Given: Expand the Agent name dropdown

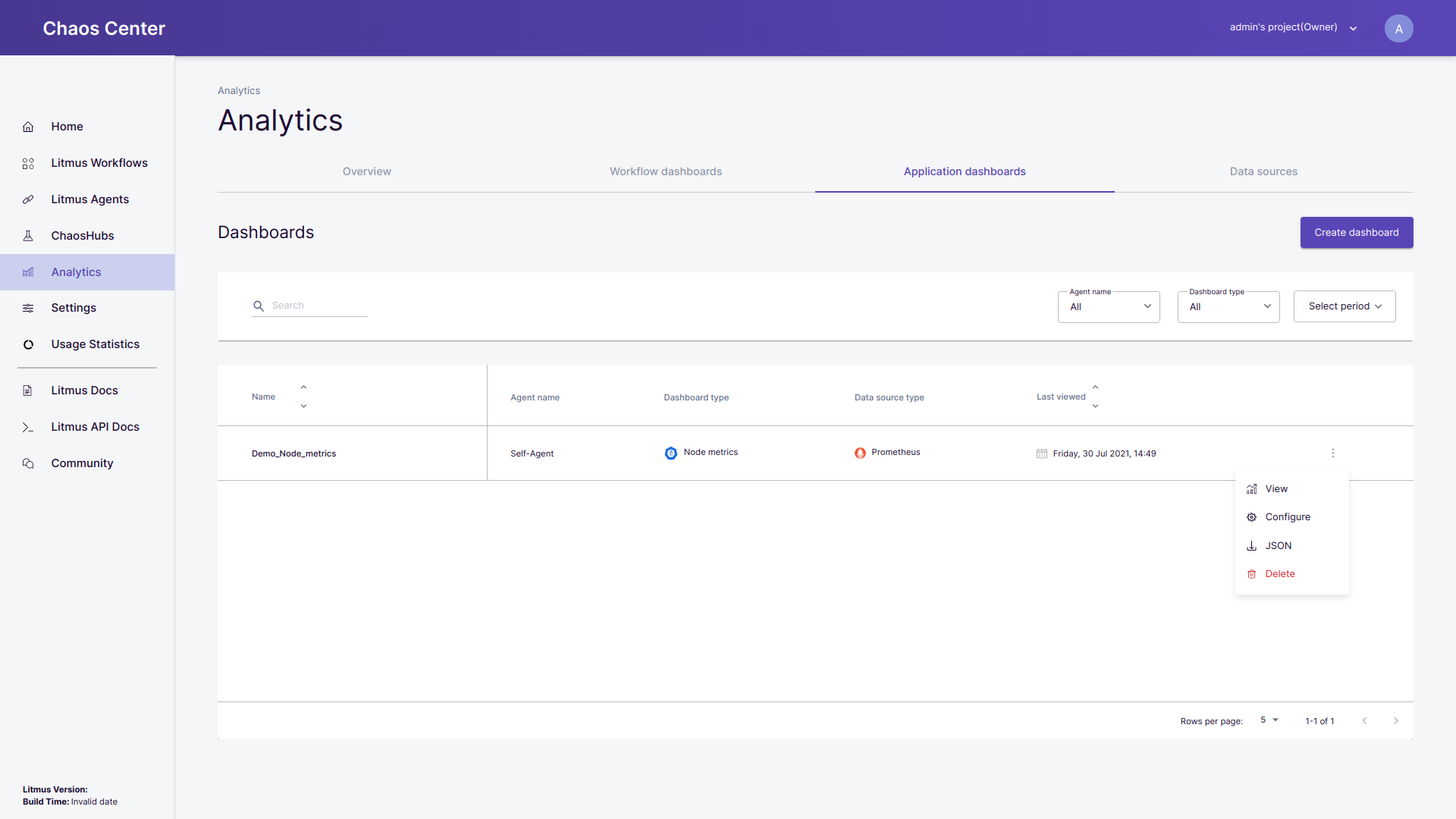Looking at the screenshot, I should point(1109,306).
